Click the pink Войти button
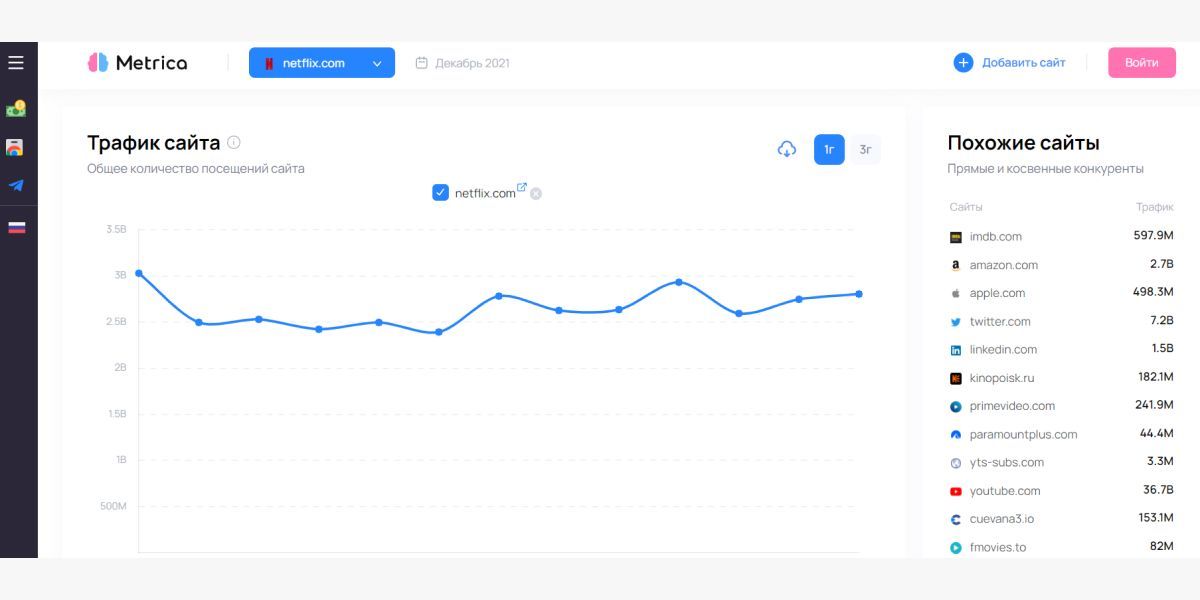The height and width of the screenshot is (600, 1200). 1142,63
